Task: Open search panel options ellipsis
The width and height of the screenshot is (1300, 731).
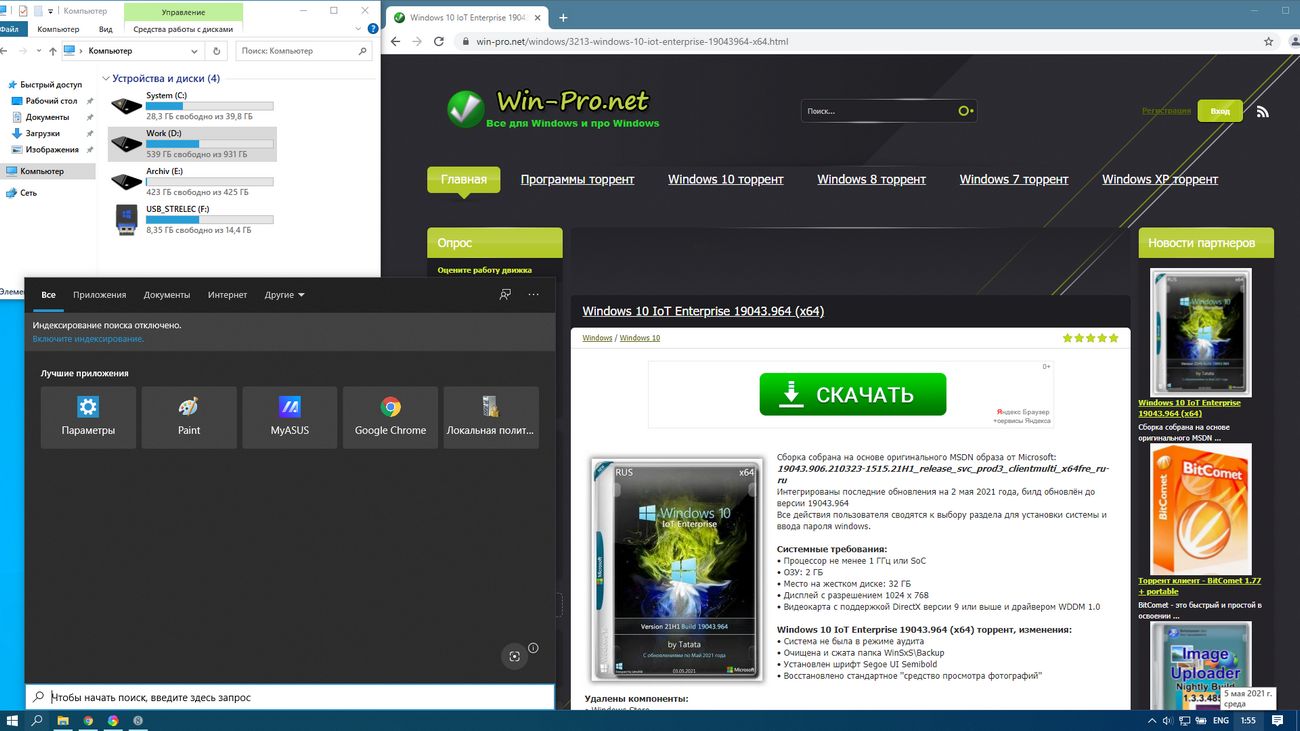Action: [x=534, y=295]
